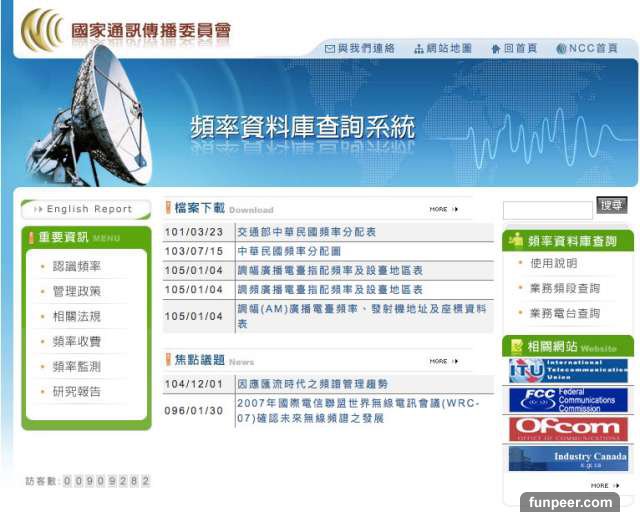Open the Ofcom logo link

tap(567, 430)
